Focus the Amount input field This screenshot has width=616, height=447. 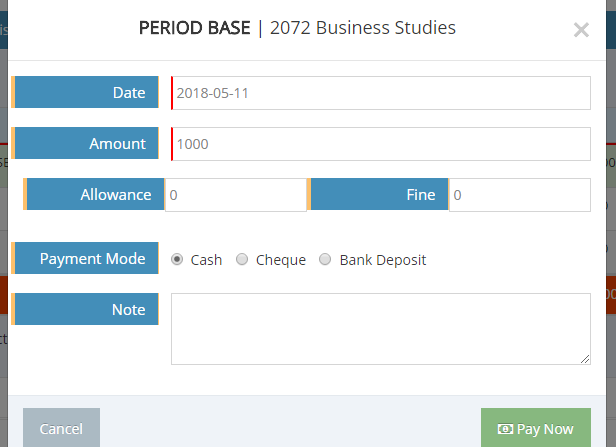[381, 144]
